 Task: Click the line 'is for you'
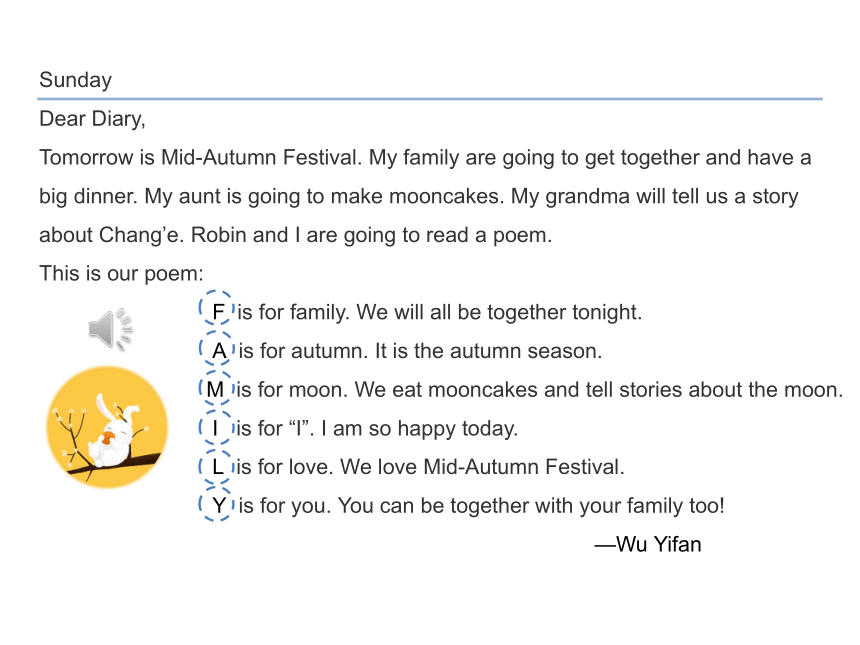pyautogui.click(x=482, y=506)
